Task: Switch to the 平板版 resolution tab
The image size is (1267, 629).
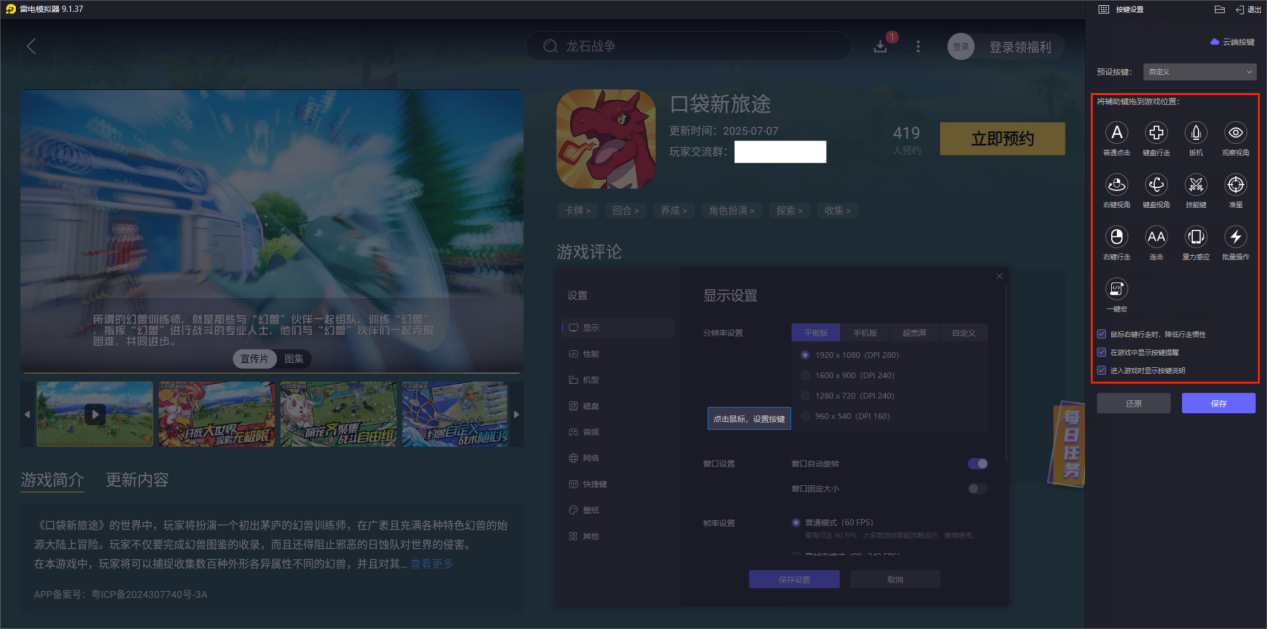Action: 816,332
